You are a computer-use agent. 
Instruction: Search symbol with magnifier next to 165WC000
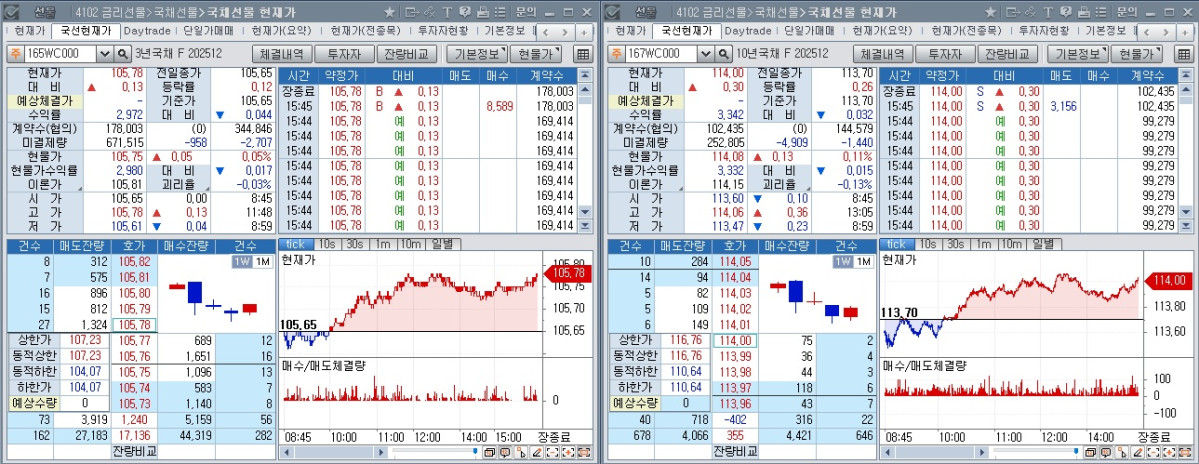point(123,54)
